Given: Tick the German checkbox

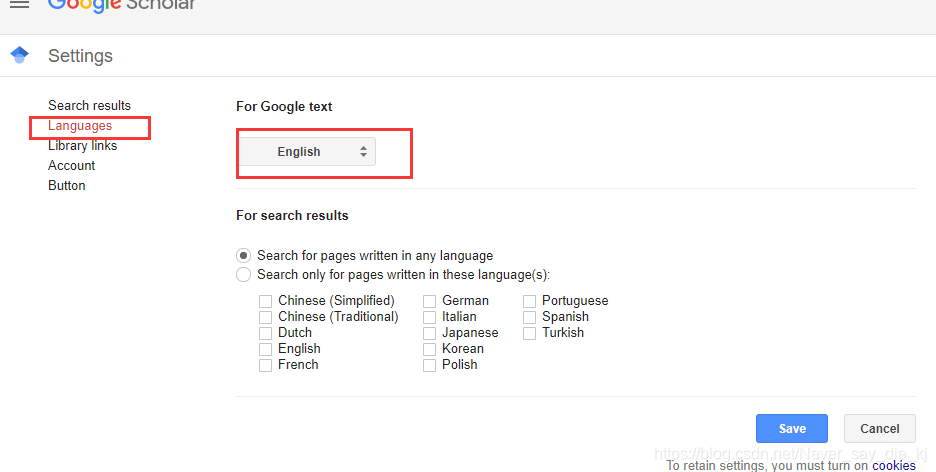Looking at the screenshot, I should click(429, 301).
